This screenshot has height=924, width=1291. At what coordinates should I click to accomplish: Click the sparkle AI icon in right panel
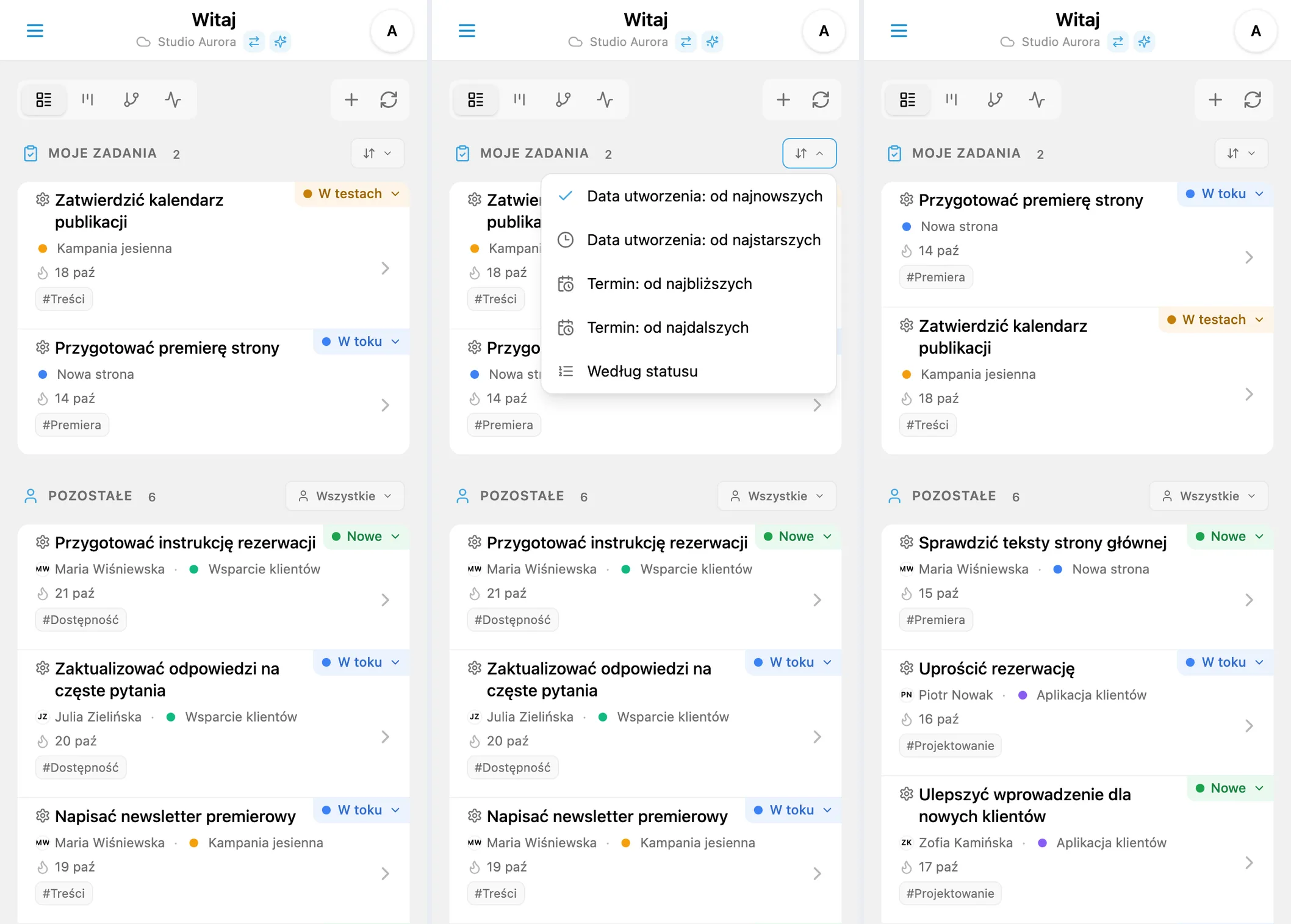[1144, 41]
